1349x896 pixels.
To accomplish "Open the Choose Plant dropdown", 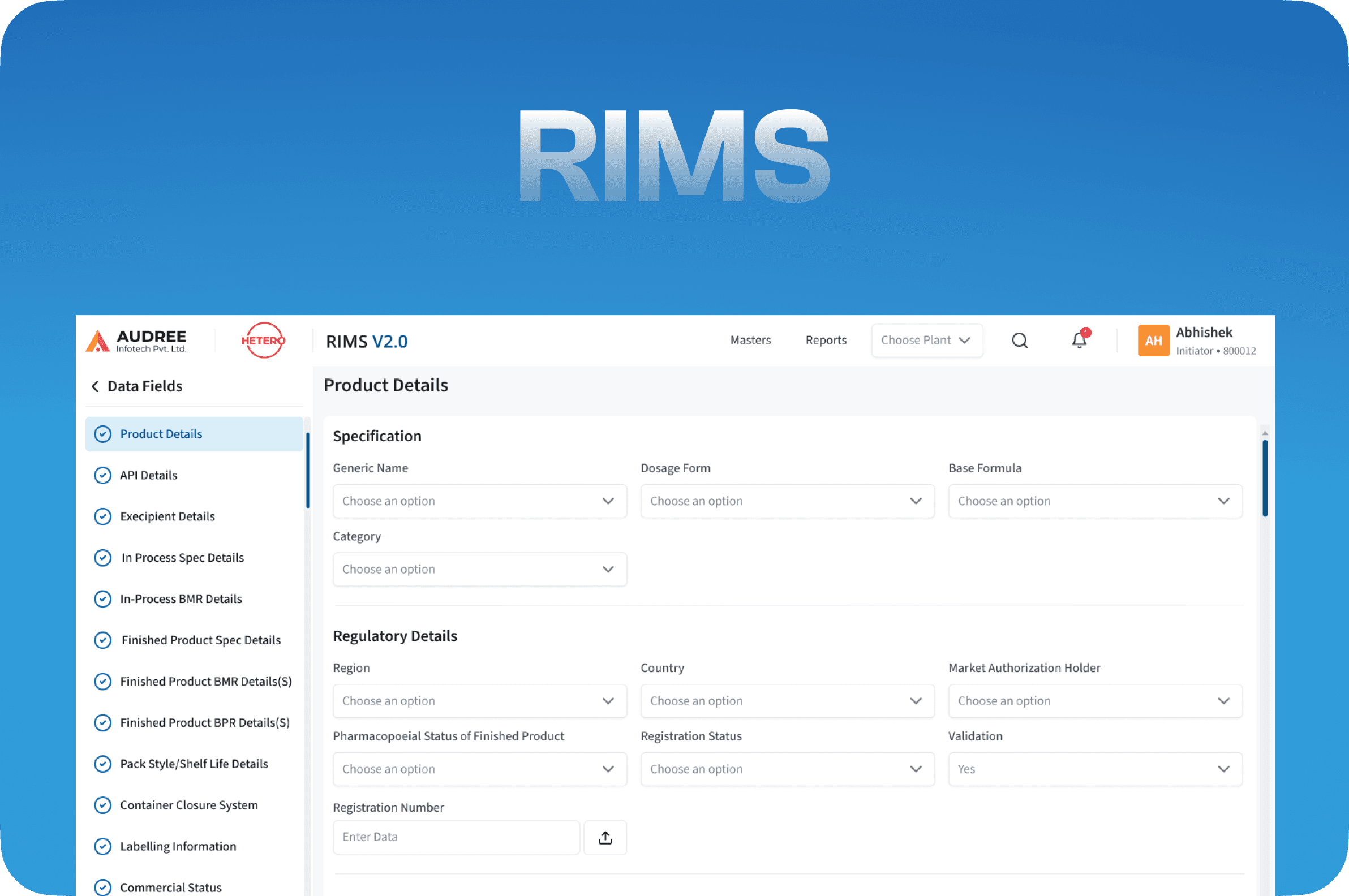I will pyautogui.click(x=926, y=341).
